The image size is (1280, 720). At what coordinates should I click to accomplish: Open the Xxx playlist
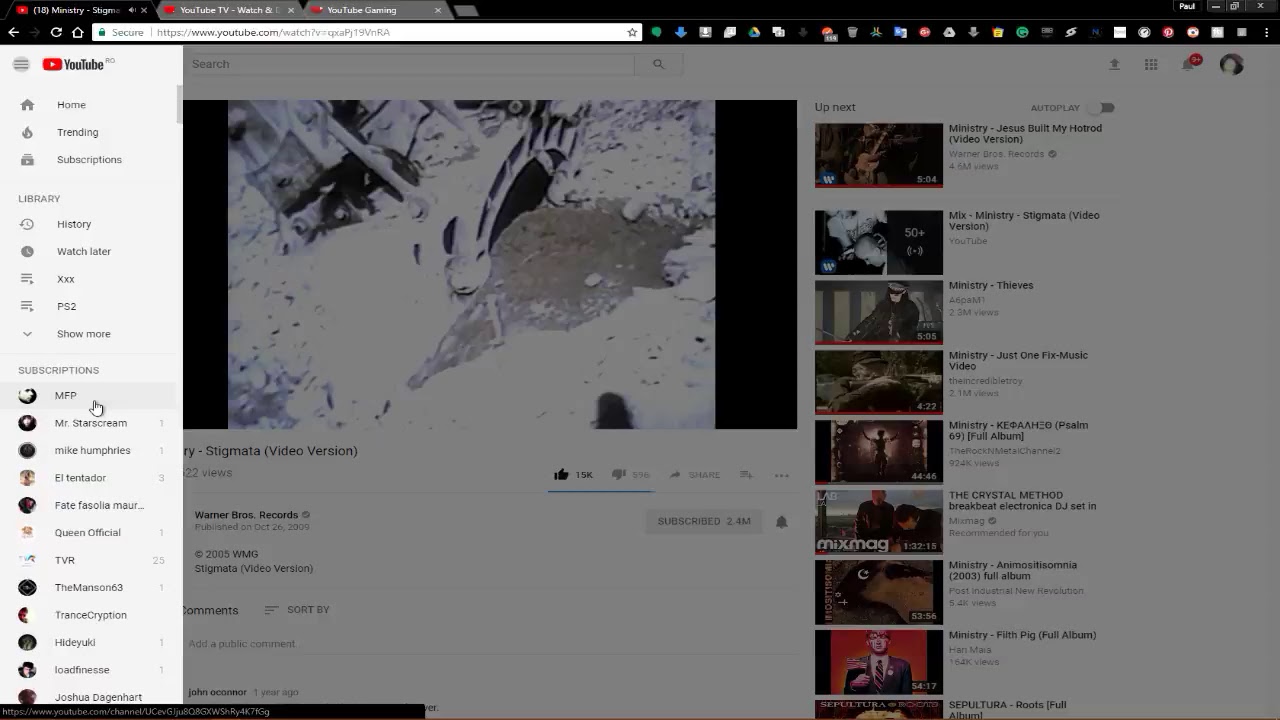tap(90, 279)
